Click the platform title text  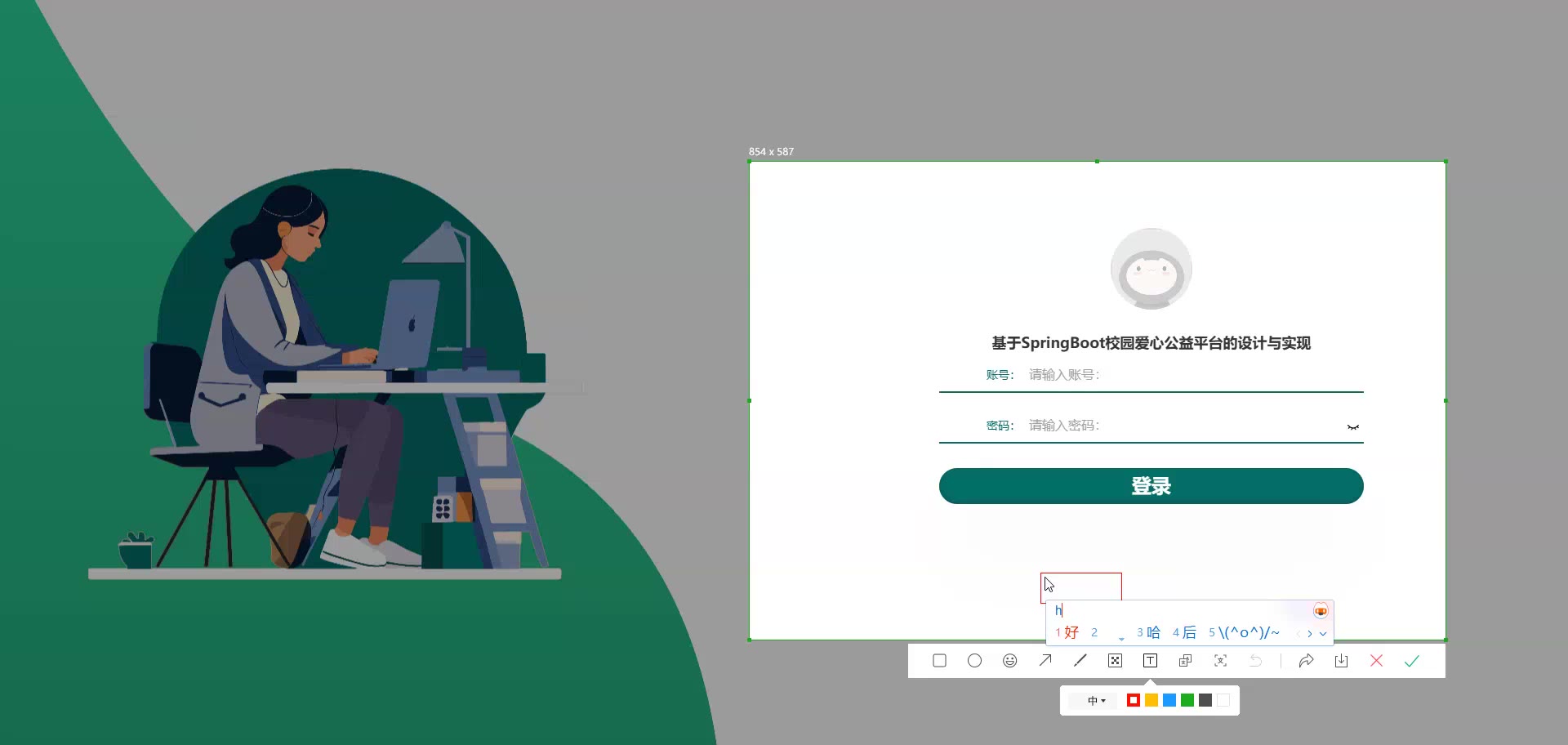[1151, 343]
